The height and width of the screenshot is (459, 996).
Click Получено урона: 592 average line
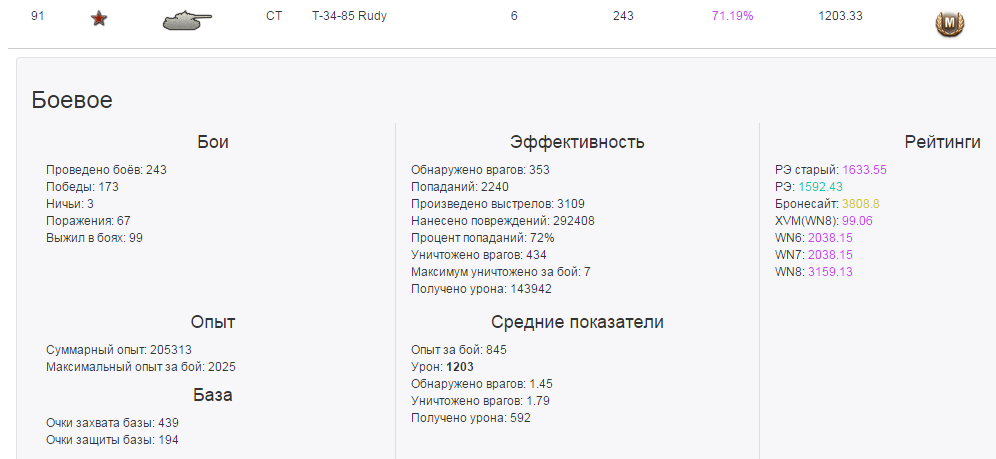(471, 418)
